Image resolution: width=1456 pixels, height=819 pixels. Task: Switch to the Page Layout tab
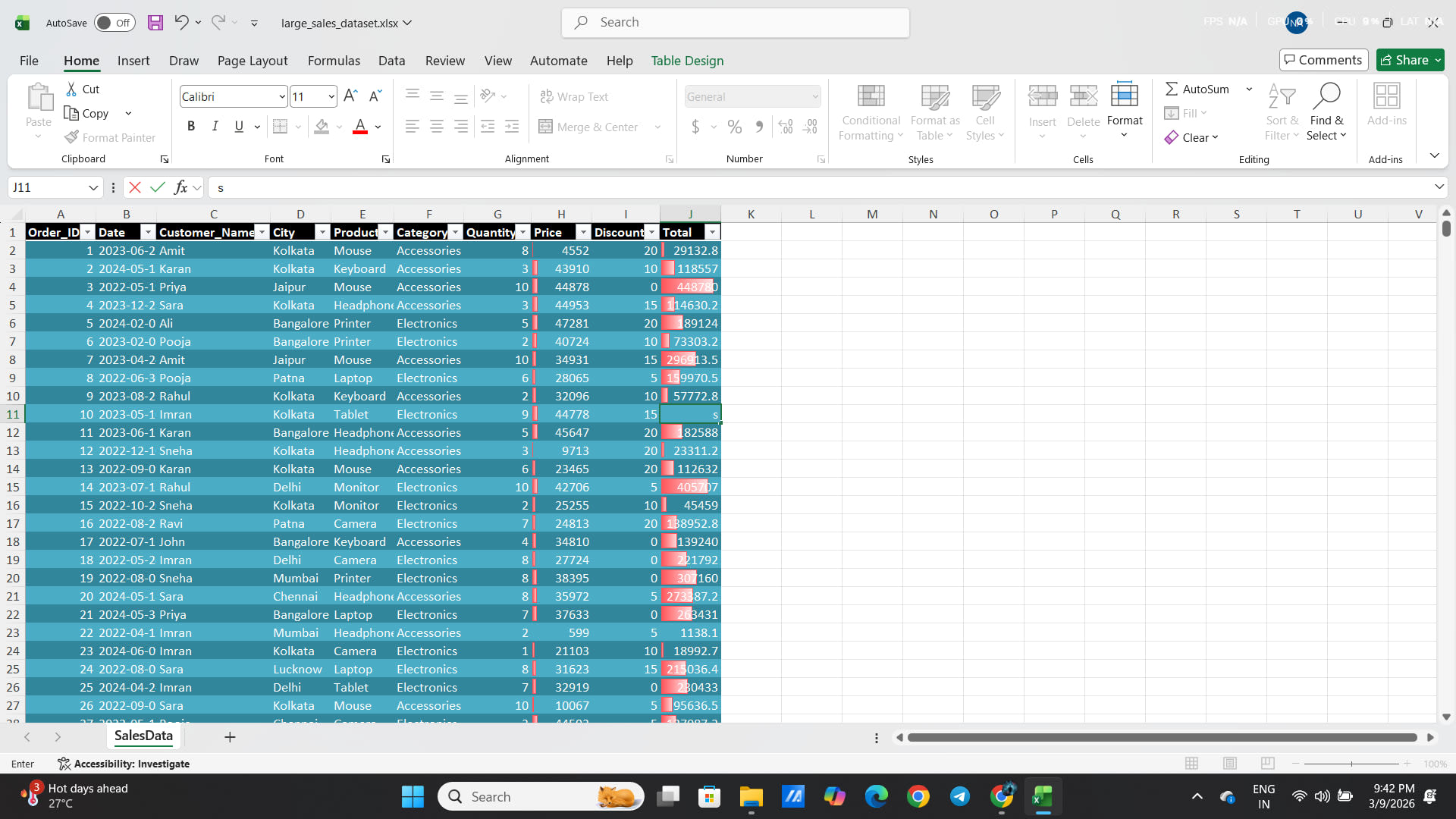tap(253, 61)
